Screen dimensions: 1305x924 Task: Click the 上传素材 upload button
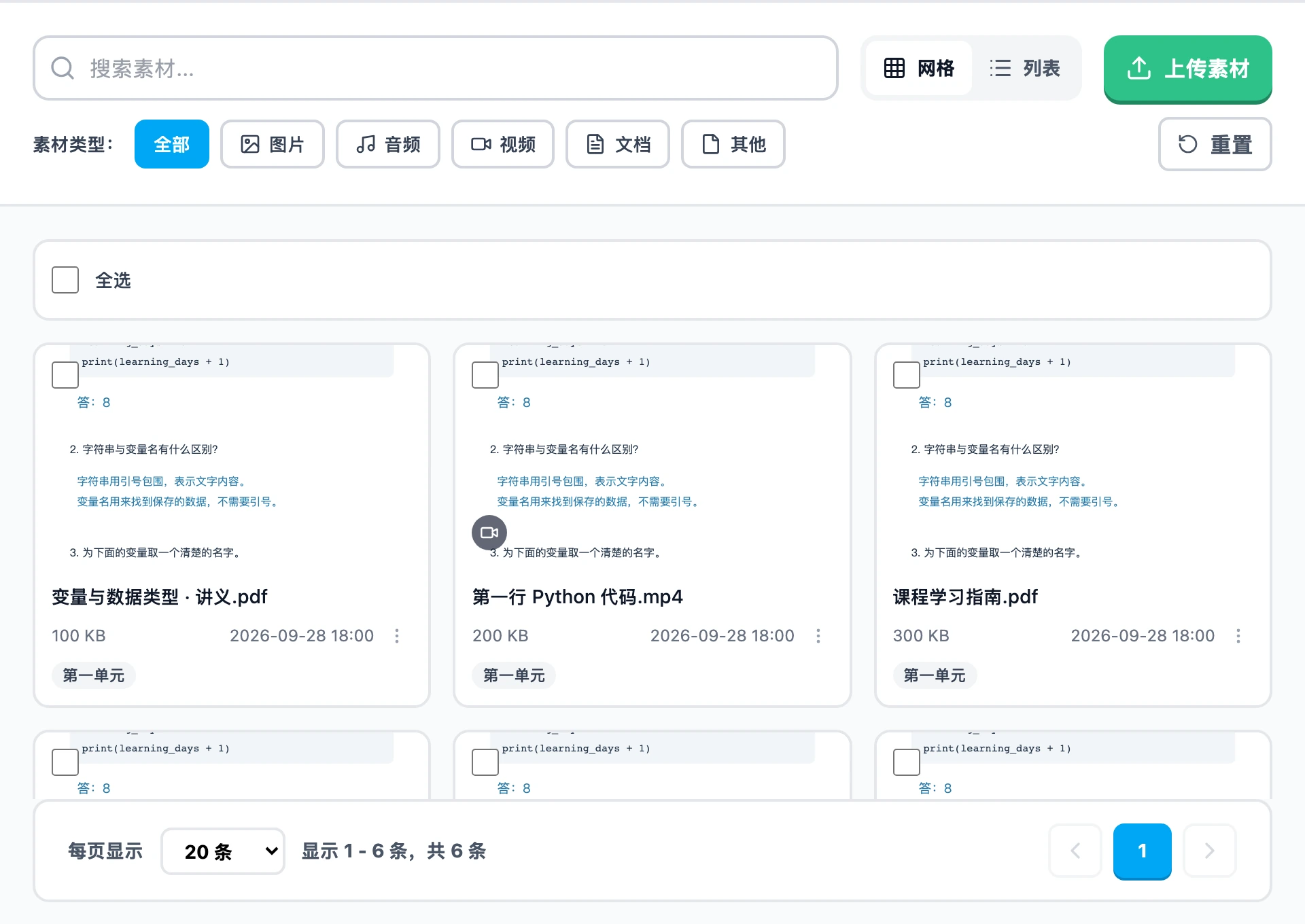(1188, 69)
